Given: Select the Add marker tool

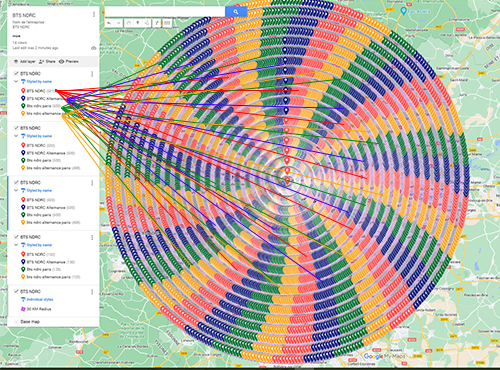Looking at the screenshot, I should click(138, 23).
